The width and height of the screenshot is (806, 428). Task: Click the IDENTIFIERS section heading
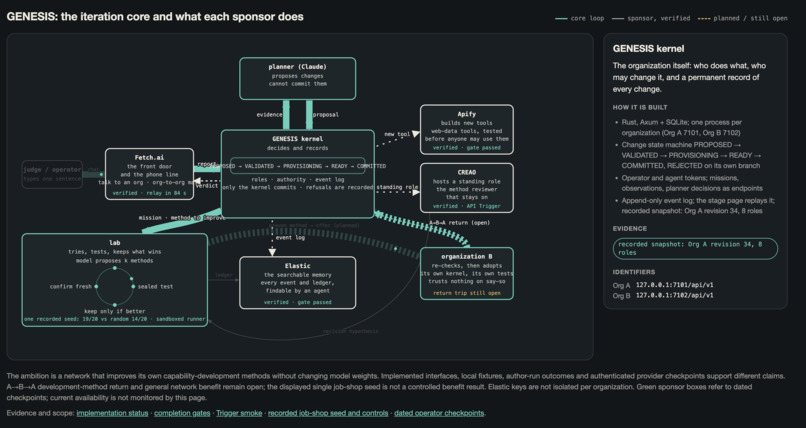634,272
